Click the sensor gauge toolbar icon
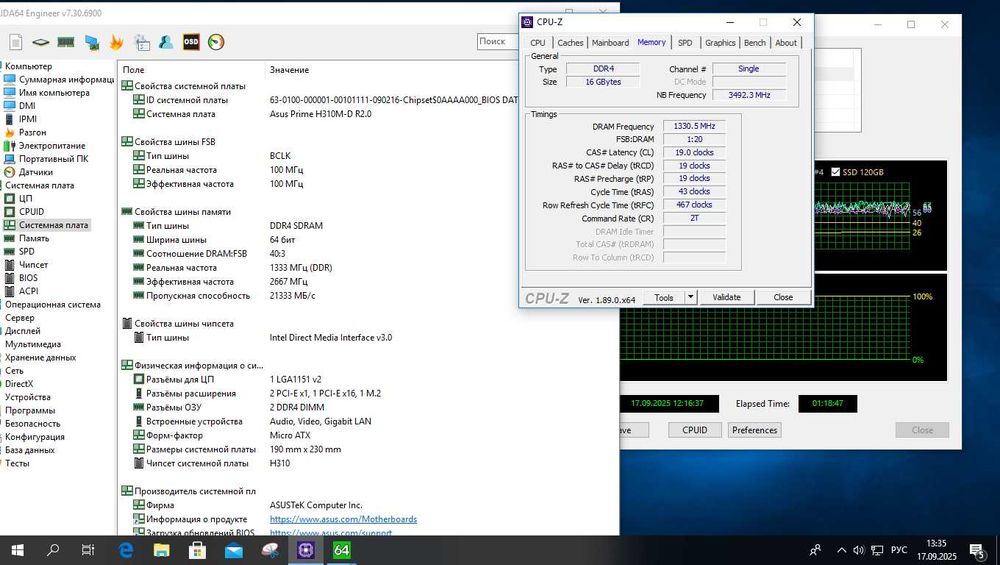Screen dimensions: 1000x565 click(216, 42)
